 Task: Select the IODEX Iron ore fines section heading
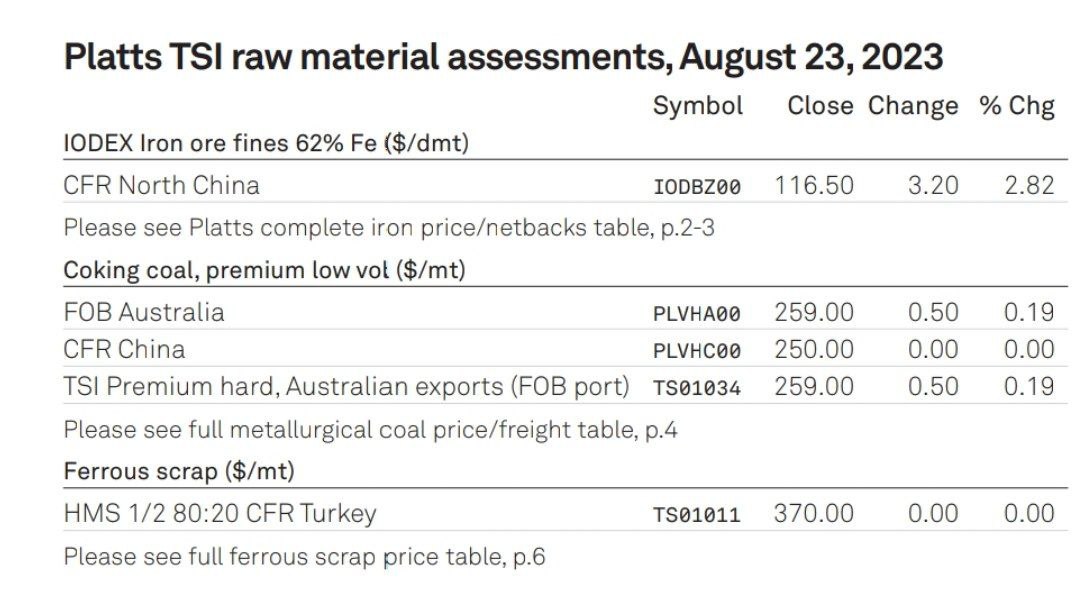[x=266, y=143]
